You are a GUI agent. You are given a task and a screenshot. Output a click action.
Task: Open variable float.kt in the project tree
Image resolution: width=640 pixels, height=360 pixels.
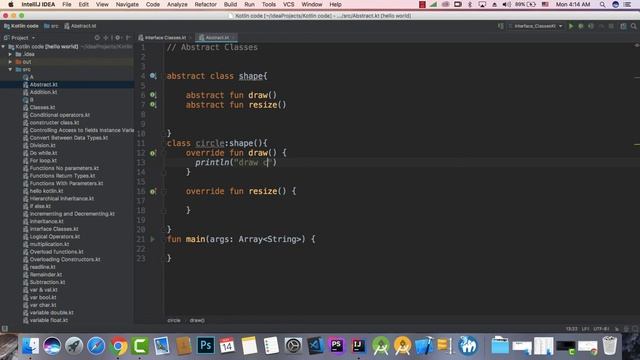tap(49, 320)
